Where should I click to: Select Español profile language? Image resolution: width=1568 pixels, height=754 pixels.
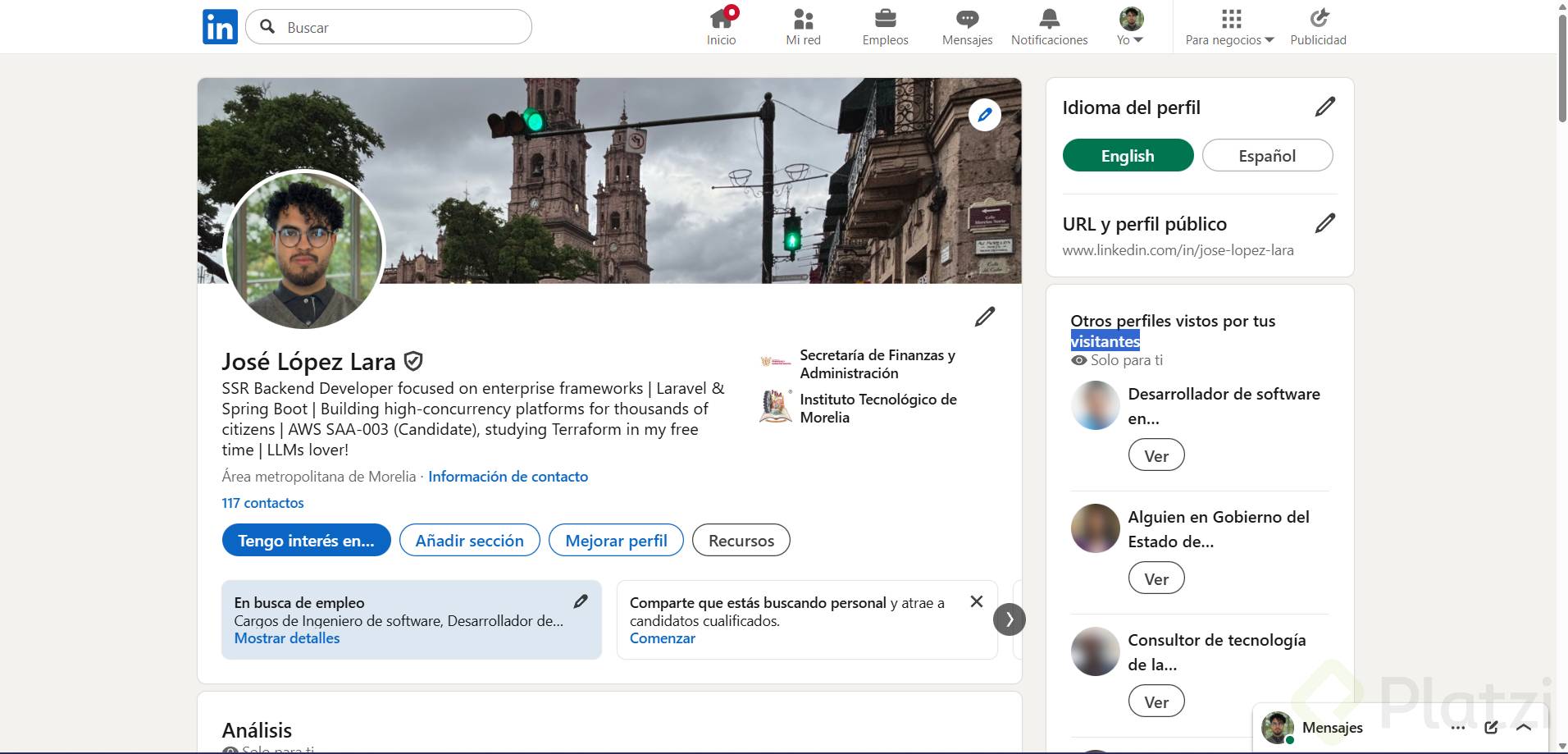click(x=1268, y=155)
